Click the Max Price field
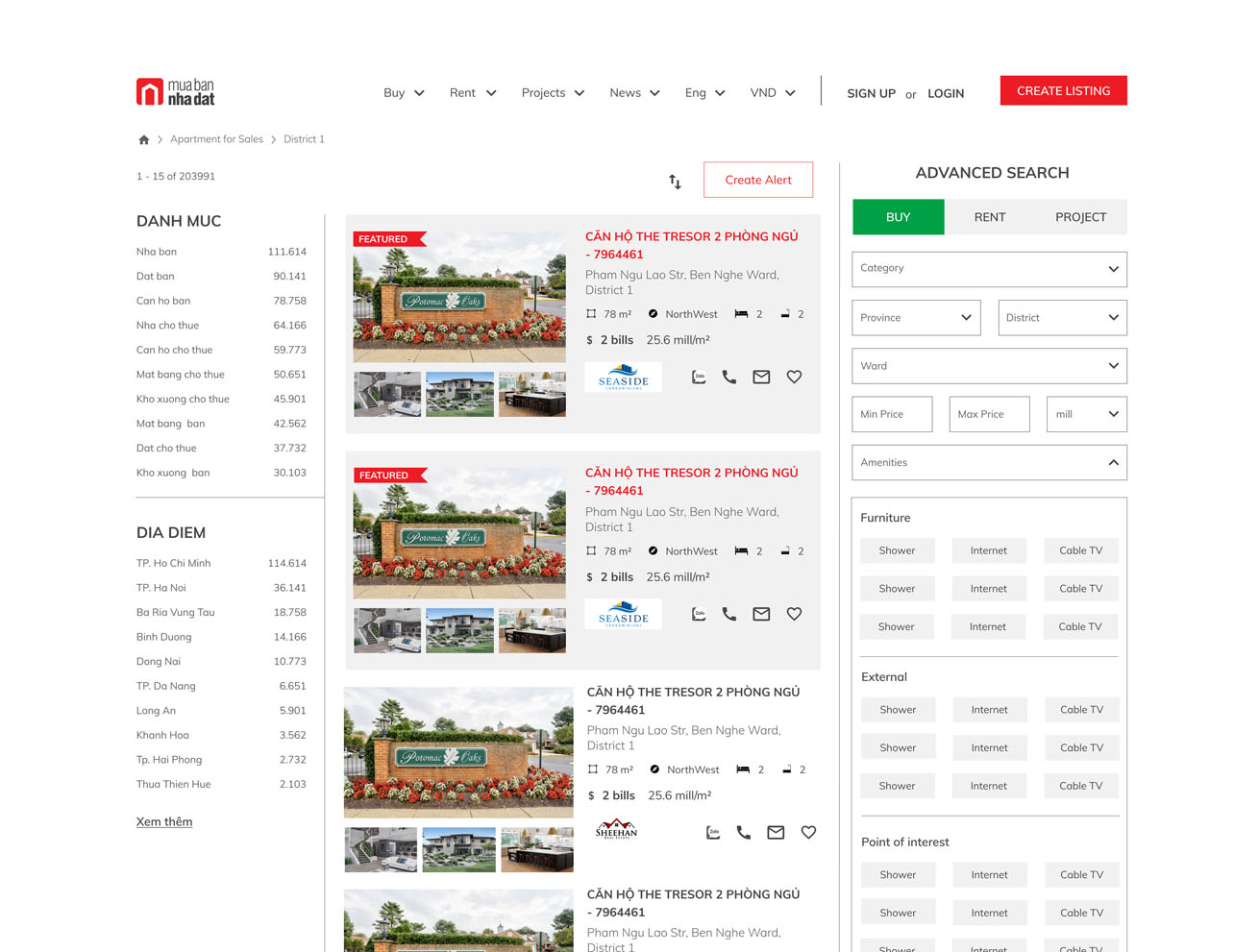The image size is (1259, 952). coord(990,414)
